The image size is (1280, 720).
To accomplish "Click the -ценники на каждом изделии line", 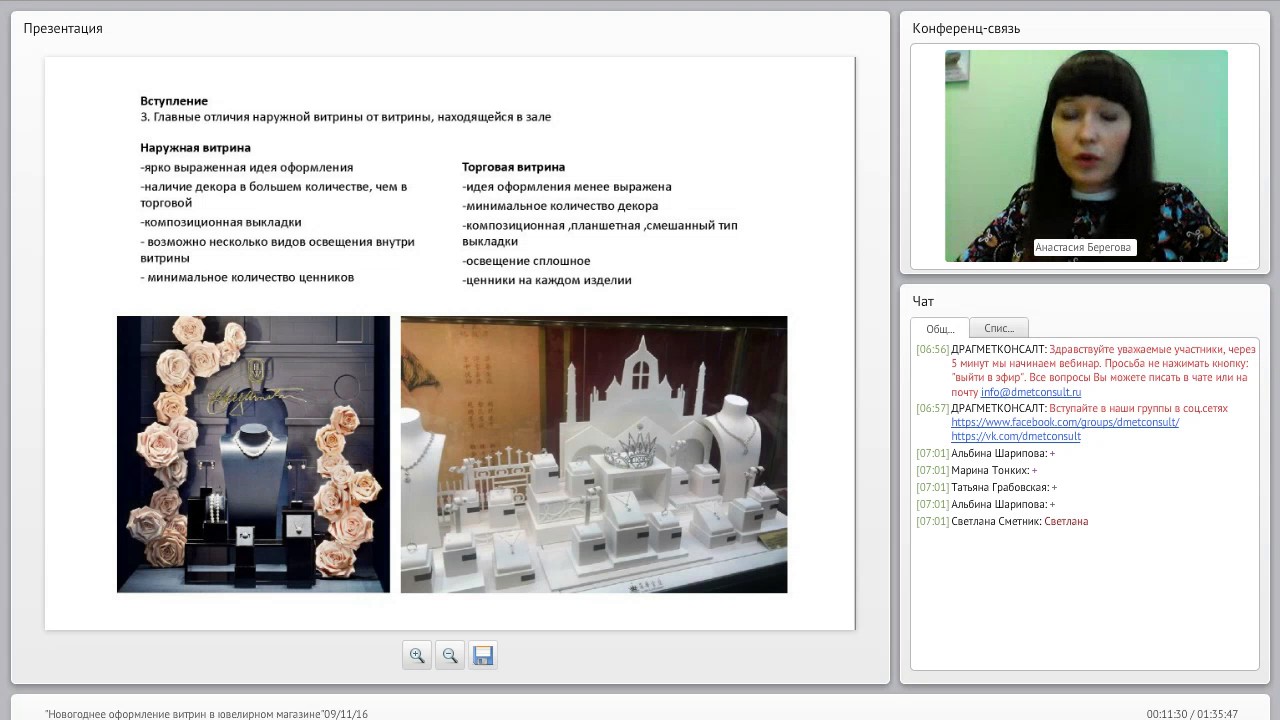I will pos(547,280).
